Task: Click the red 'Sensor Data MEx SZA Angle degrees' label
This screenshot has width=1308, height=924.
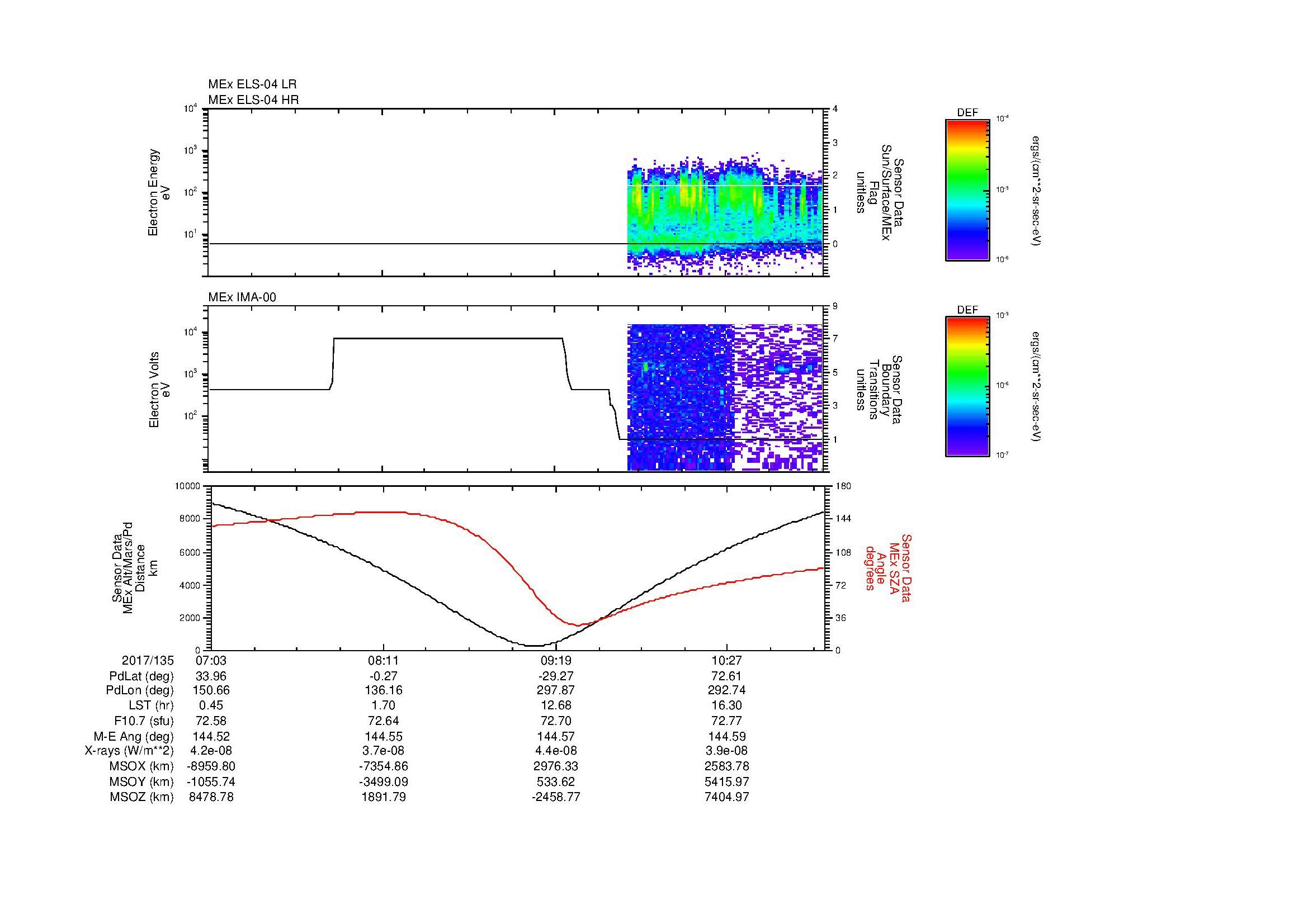Action: [x=888, y=567]
